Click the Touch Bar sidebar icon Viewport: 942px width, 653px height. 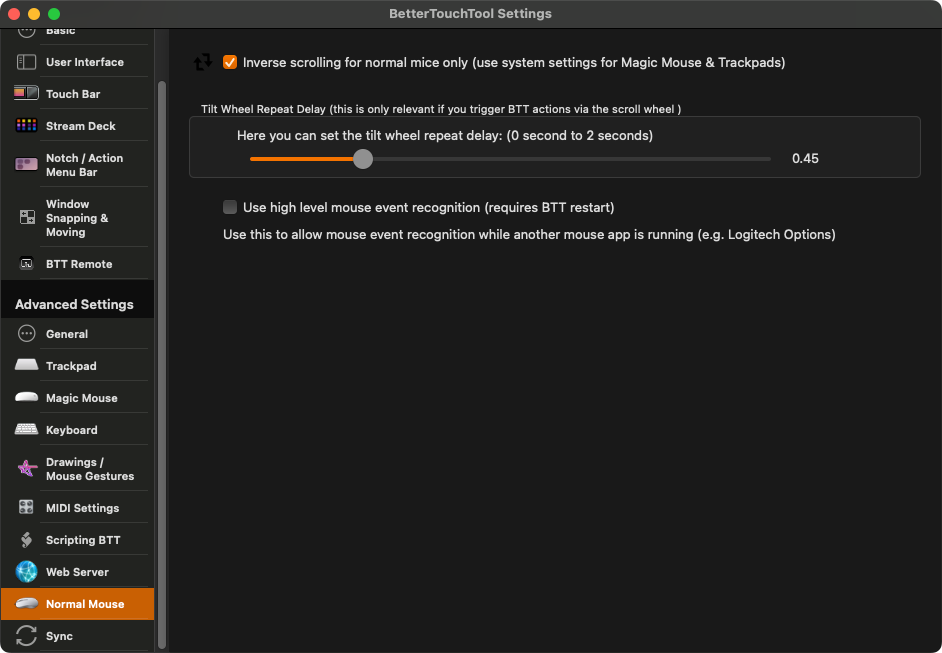click(27, 94)
